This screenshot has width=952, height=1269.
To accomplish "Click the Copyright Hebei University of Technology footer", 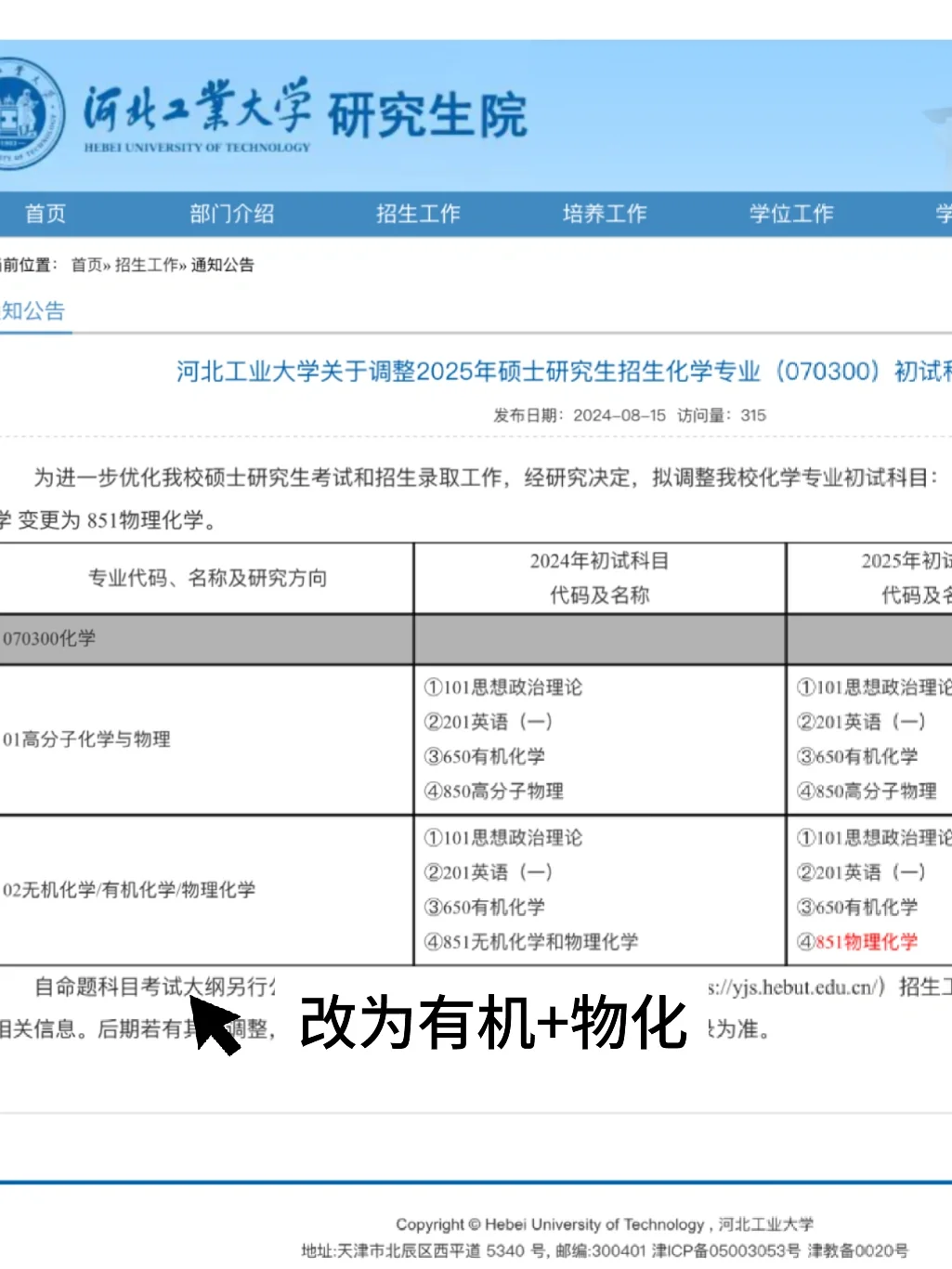I will coord(605,1224).
